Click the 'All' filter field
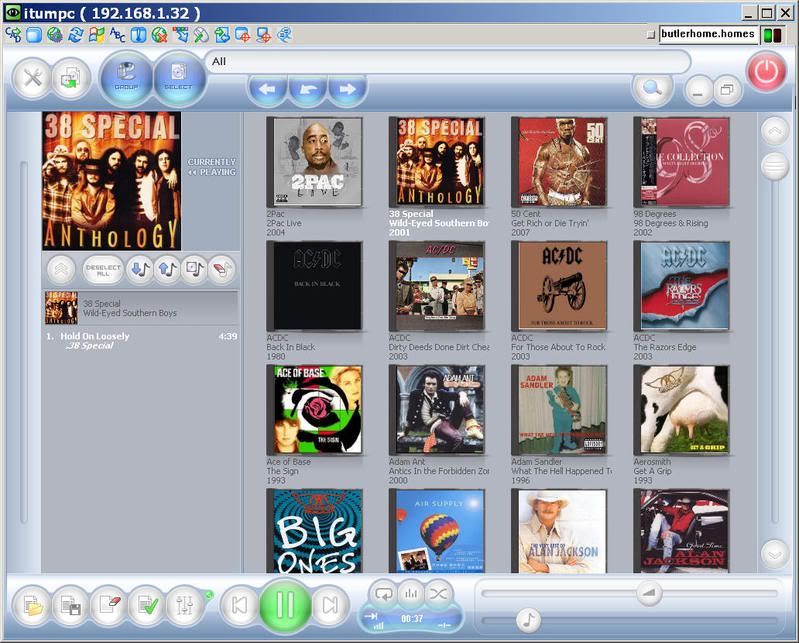Screen dimensions: 799x643 click(x=447, y=62)
